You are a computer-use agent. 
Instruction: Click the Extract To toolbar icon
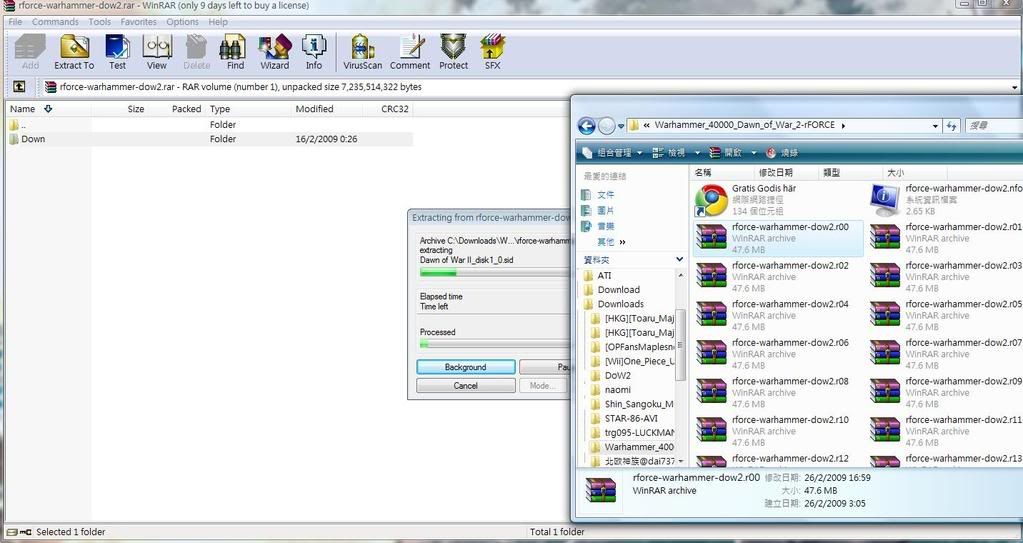74,51
